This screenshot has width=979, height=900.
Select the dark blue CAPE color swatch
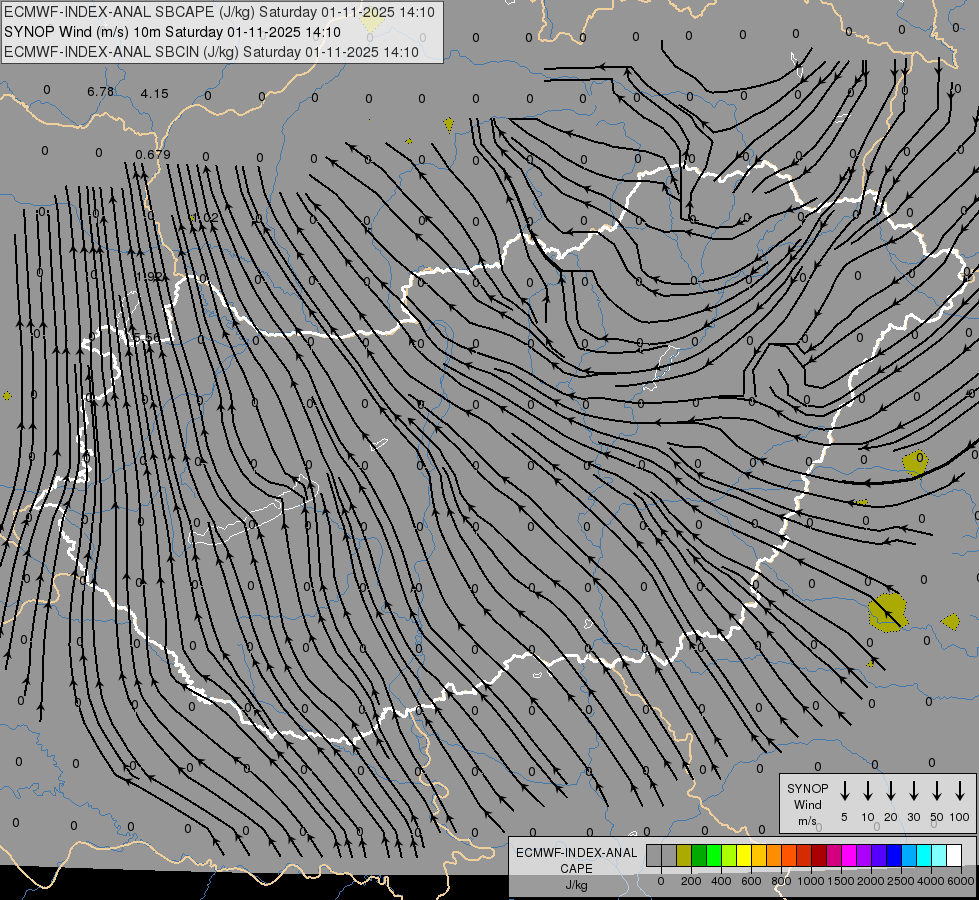pyautogui.click(x=894, y=855)
